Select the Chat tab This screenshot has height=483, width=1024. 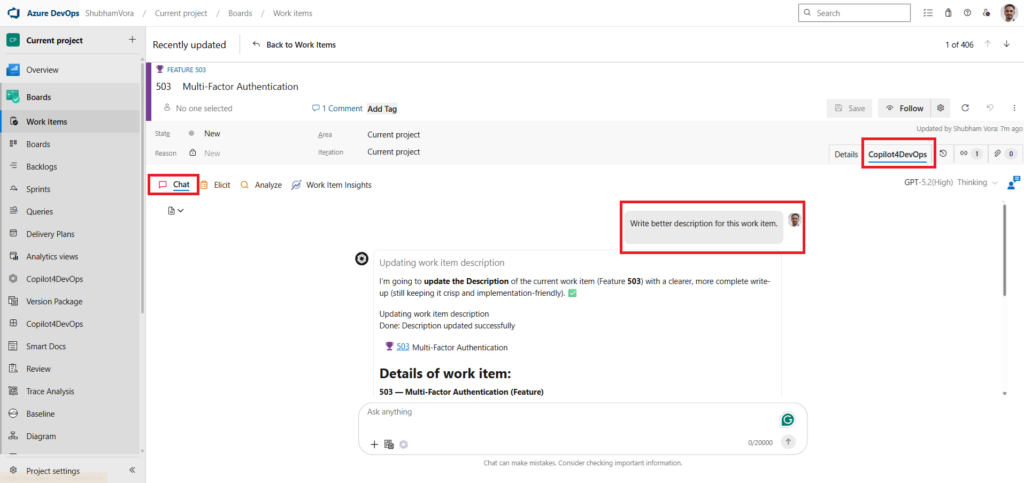pos(174,185)
